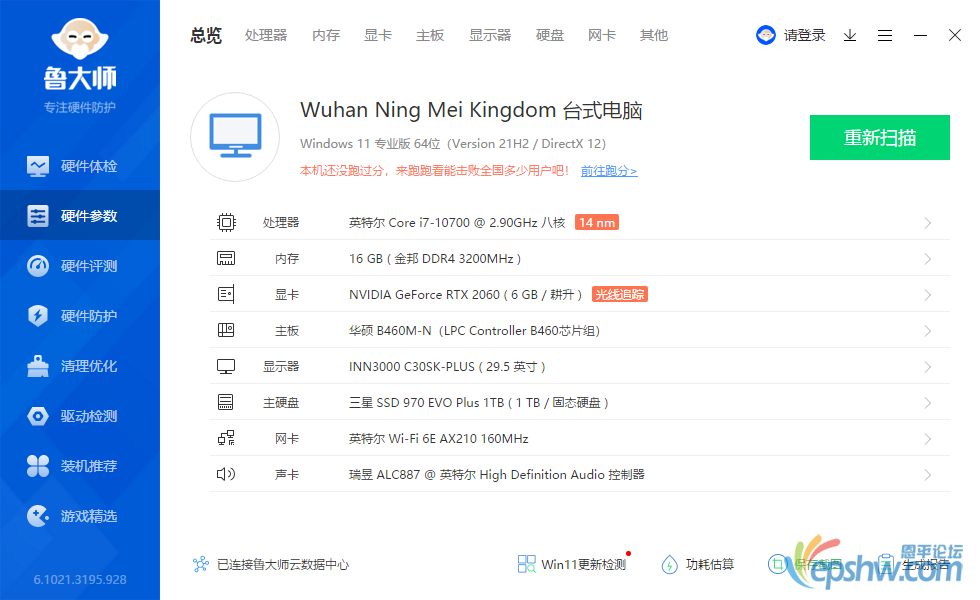The image size is (980, 600).
Task: Click the green 重新扫描 button
Action: [x=880, y=138]
